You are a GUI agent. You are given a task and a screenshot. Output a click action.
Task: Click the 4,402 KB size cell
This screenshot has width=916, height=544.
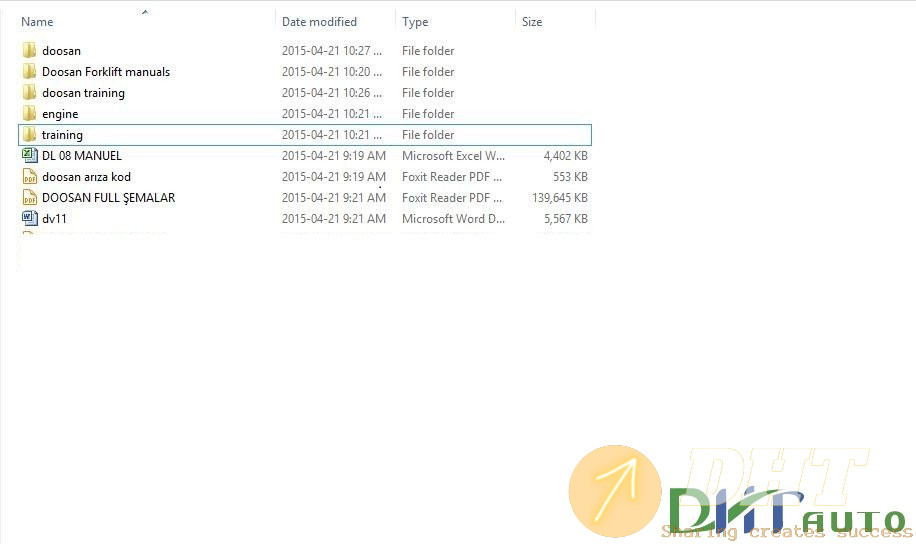click(565, 156)
